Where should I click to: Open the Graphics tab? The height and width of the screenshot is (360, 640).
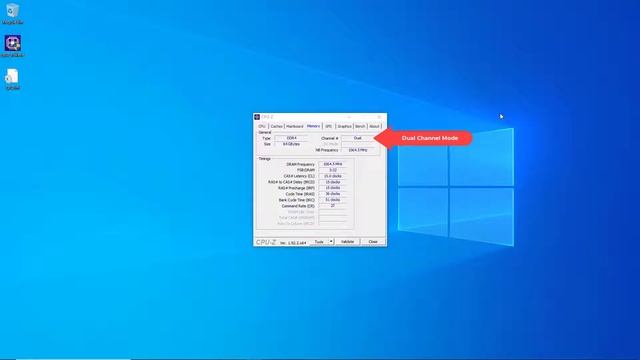click(344, 127)
